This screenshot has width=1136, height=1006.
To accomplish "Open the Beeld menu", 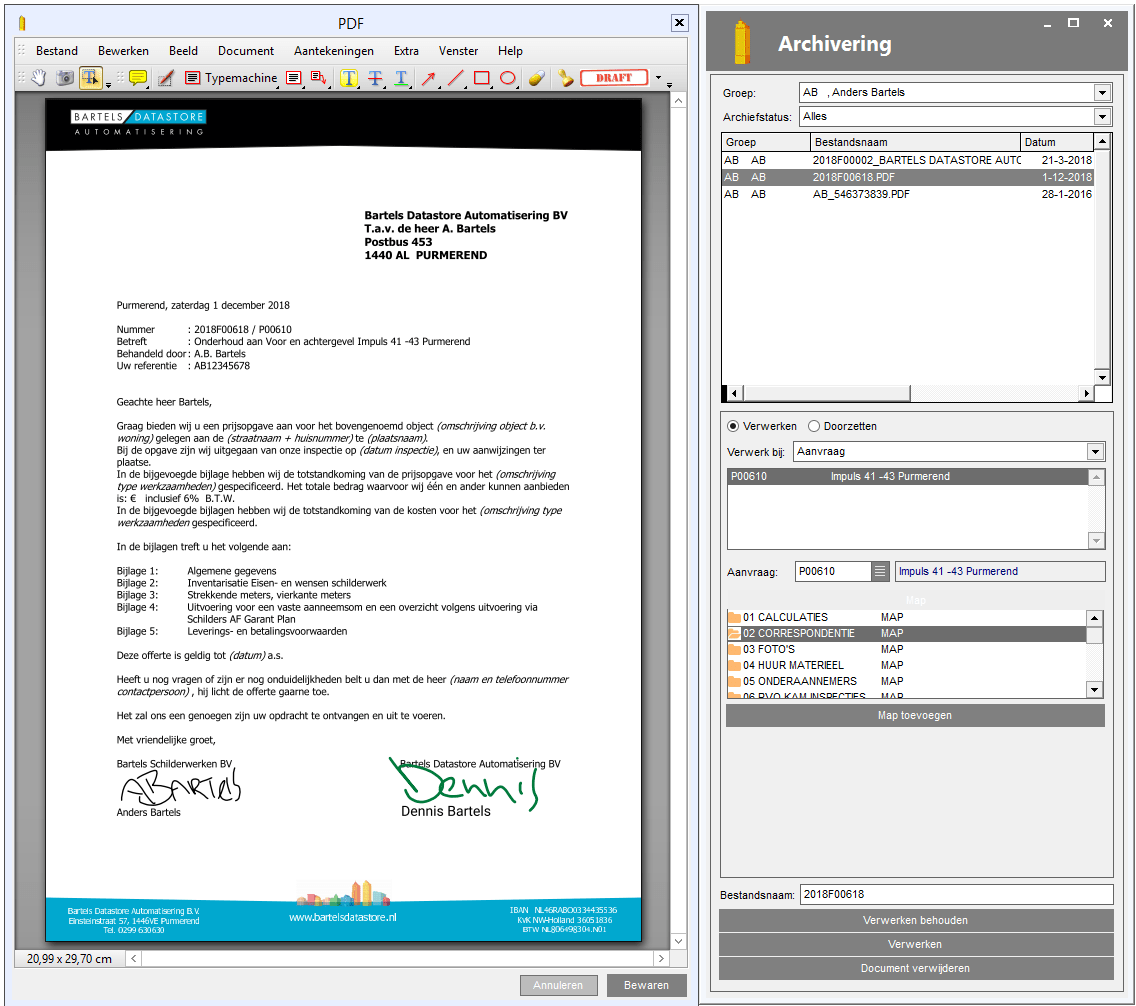I will tap(183, 51).
